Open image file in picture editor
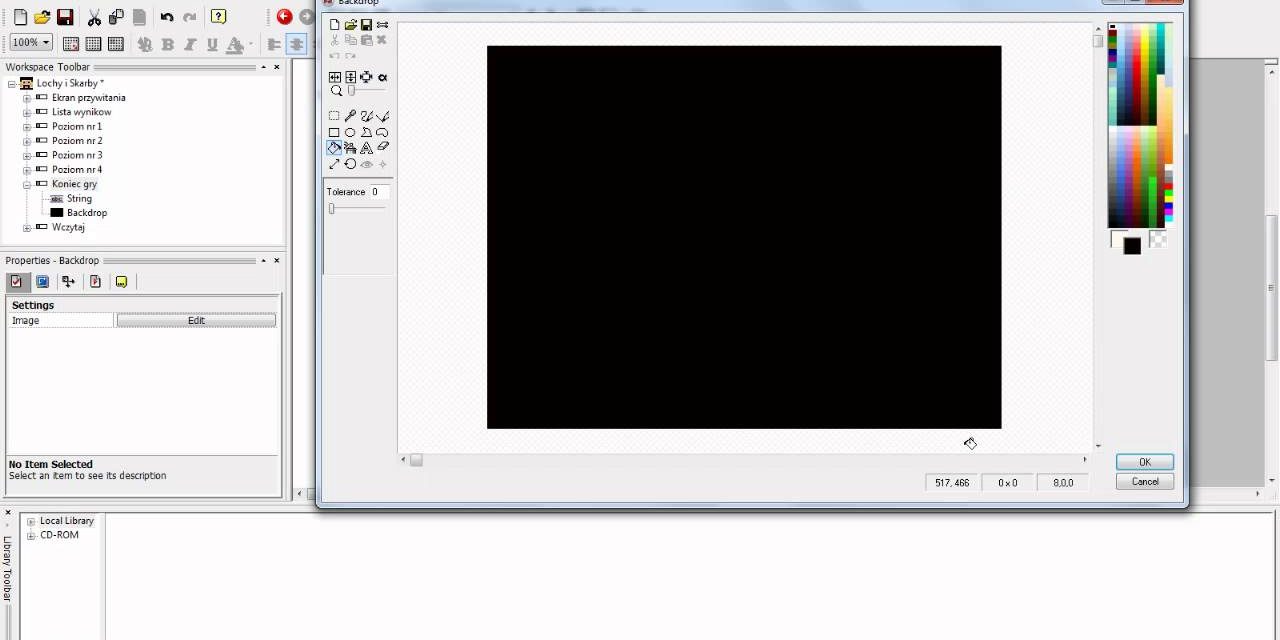 tap(350, 25)
